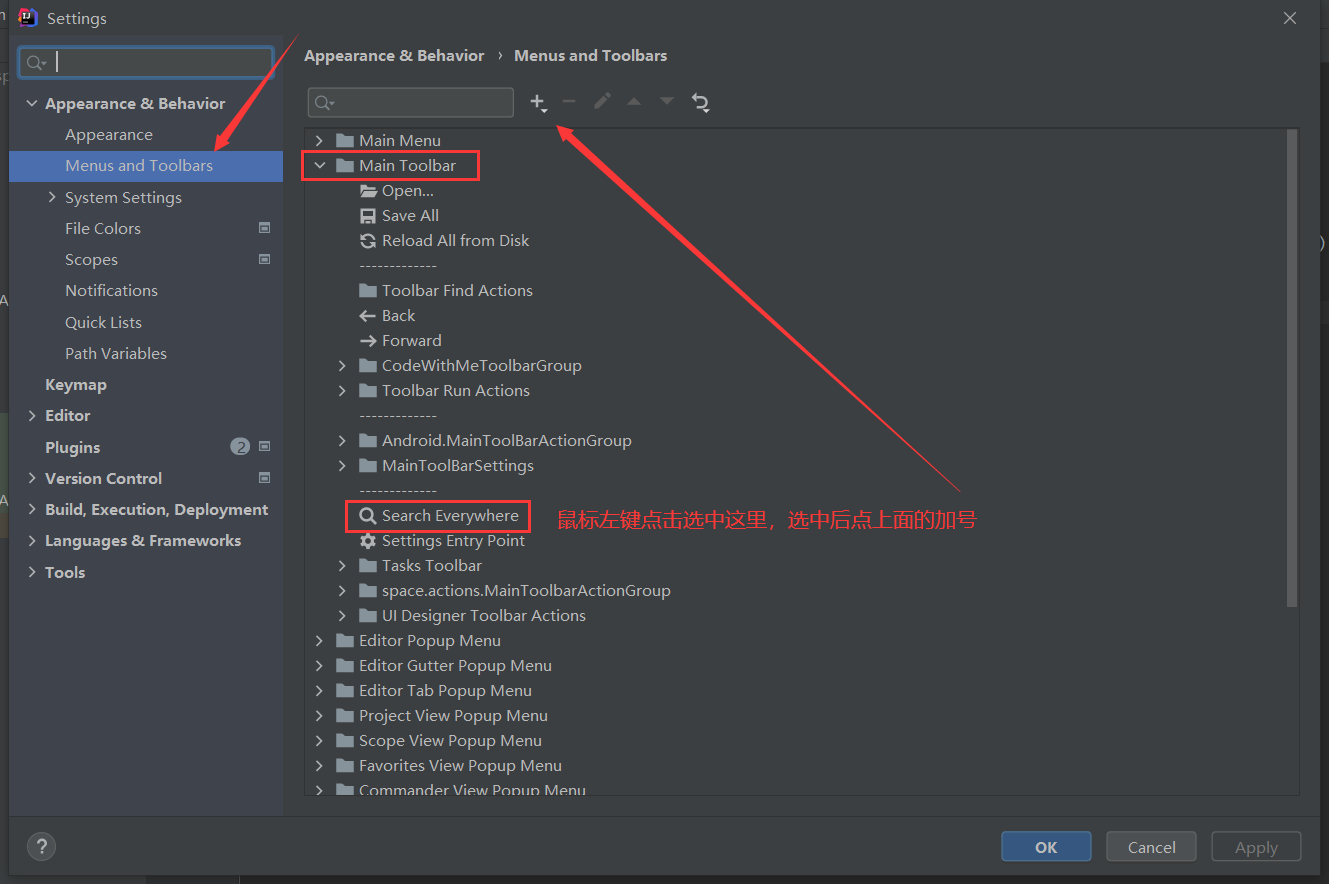
Task: Click the Plugins update count badge
Action: pyautogui.click(x=240, y=447)
